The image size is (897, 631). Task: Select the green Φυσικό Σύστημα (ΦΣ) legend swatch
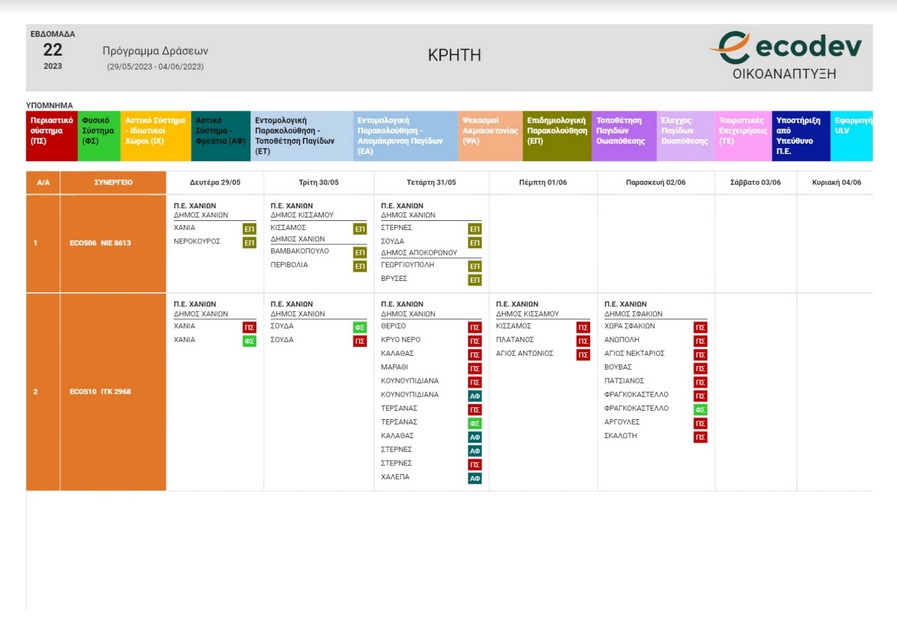click(x=99, y=136)
